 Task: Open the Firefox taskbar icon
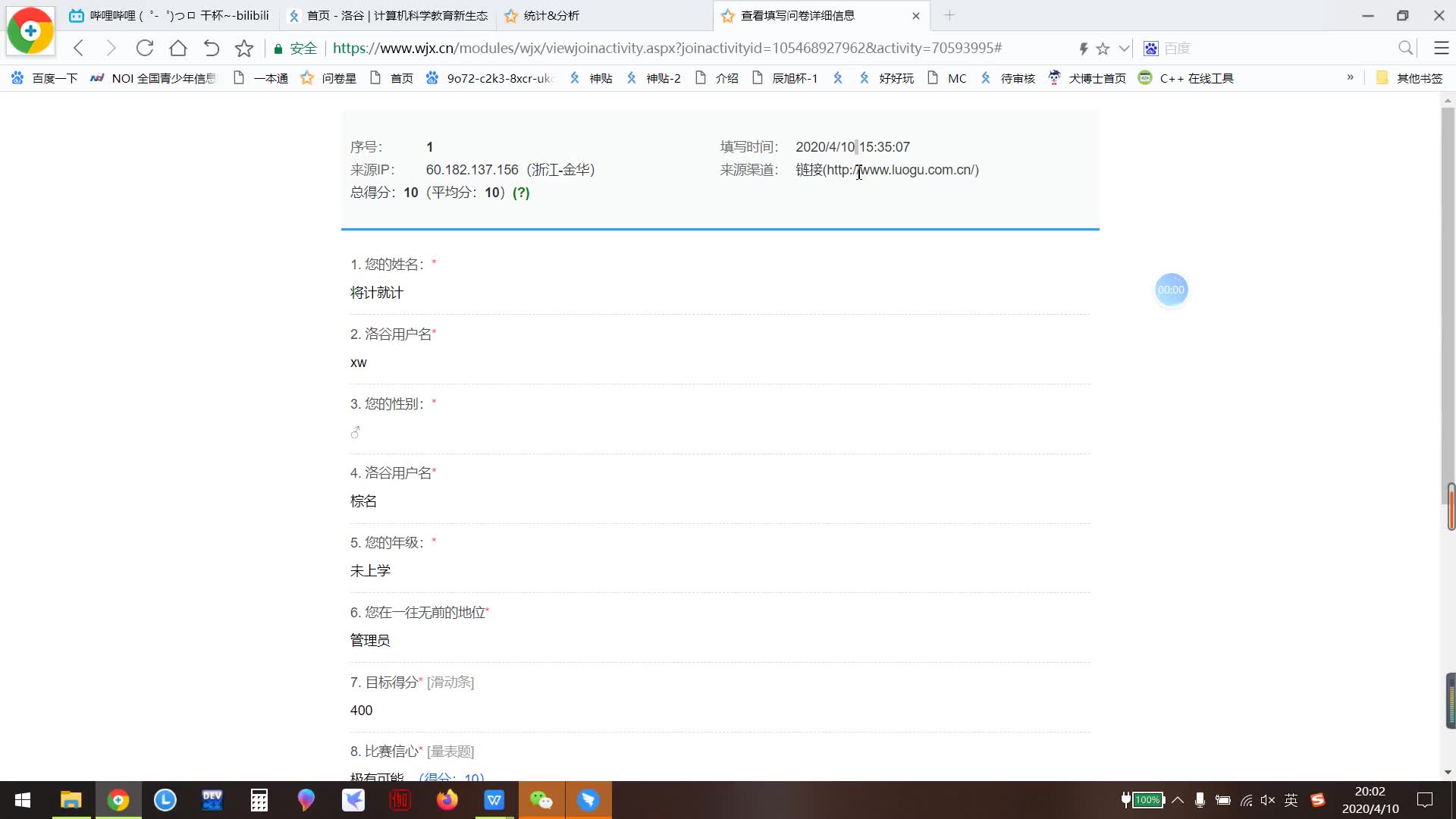447,800
